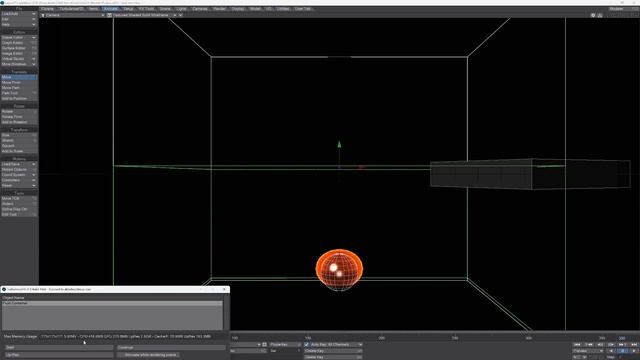The image size is (640, 360).
Task: Click the viewport options gear icon
Action: click(x=593, y=15)
